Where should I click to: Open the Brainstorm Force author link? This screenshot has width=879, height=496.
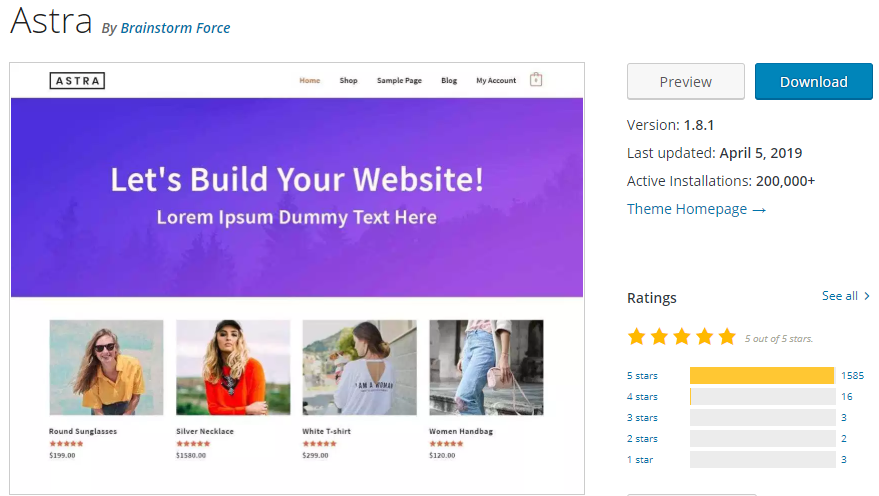(175, 28)
